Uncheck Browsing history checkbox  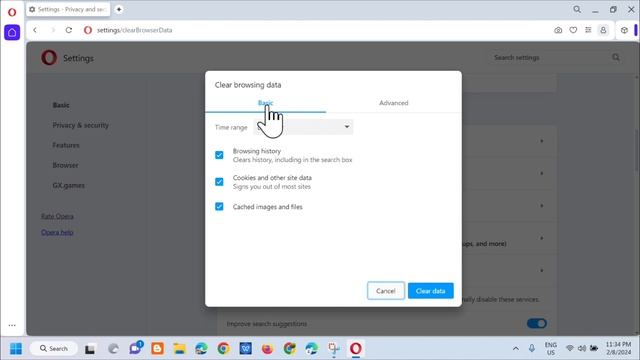click(x=219, y=155)
